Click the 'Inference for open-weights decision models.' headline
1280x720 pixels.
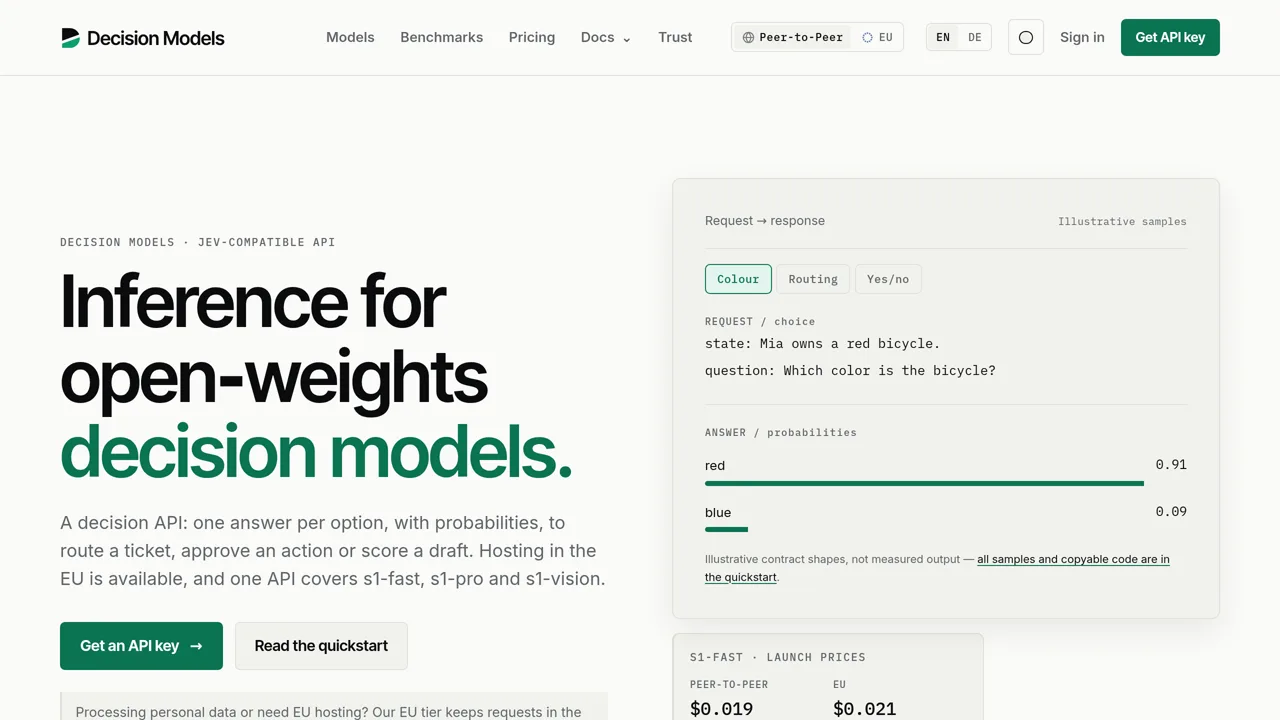316,376
